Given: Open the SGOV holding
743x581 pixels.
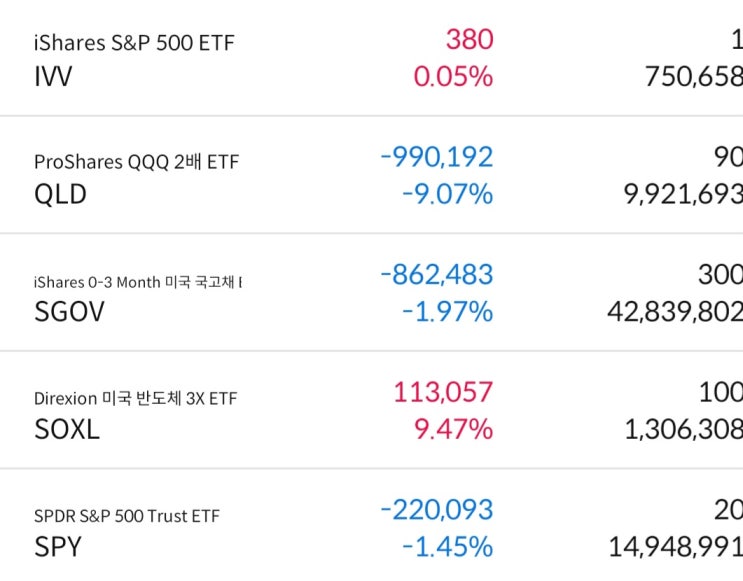Looking at the screenshot, I should (69, 312).
